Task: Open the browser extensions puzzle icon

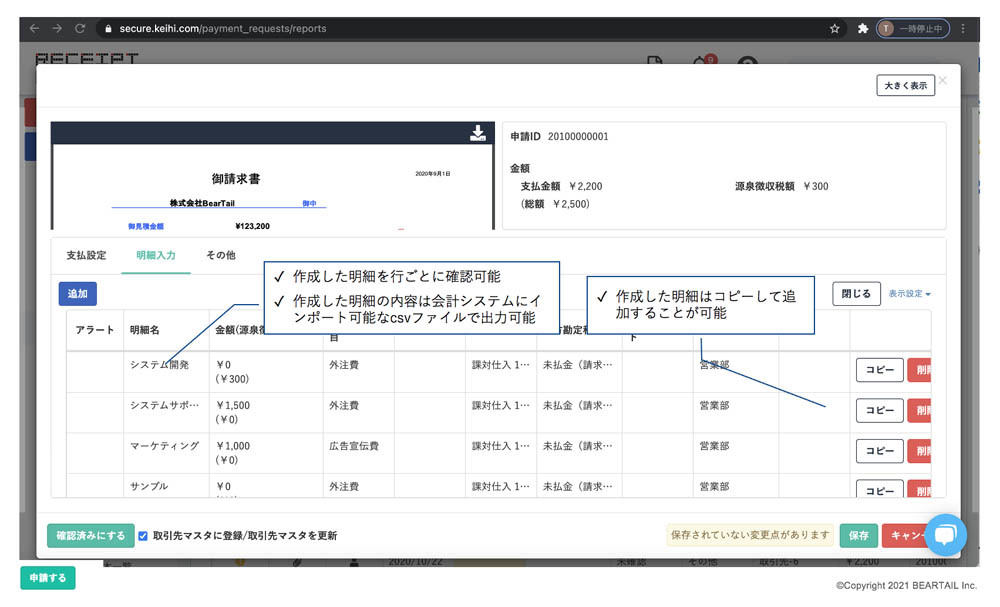Action: click(862, 29)
